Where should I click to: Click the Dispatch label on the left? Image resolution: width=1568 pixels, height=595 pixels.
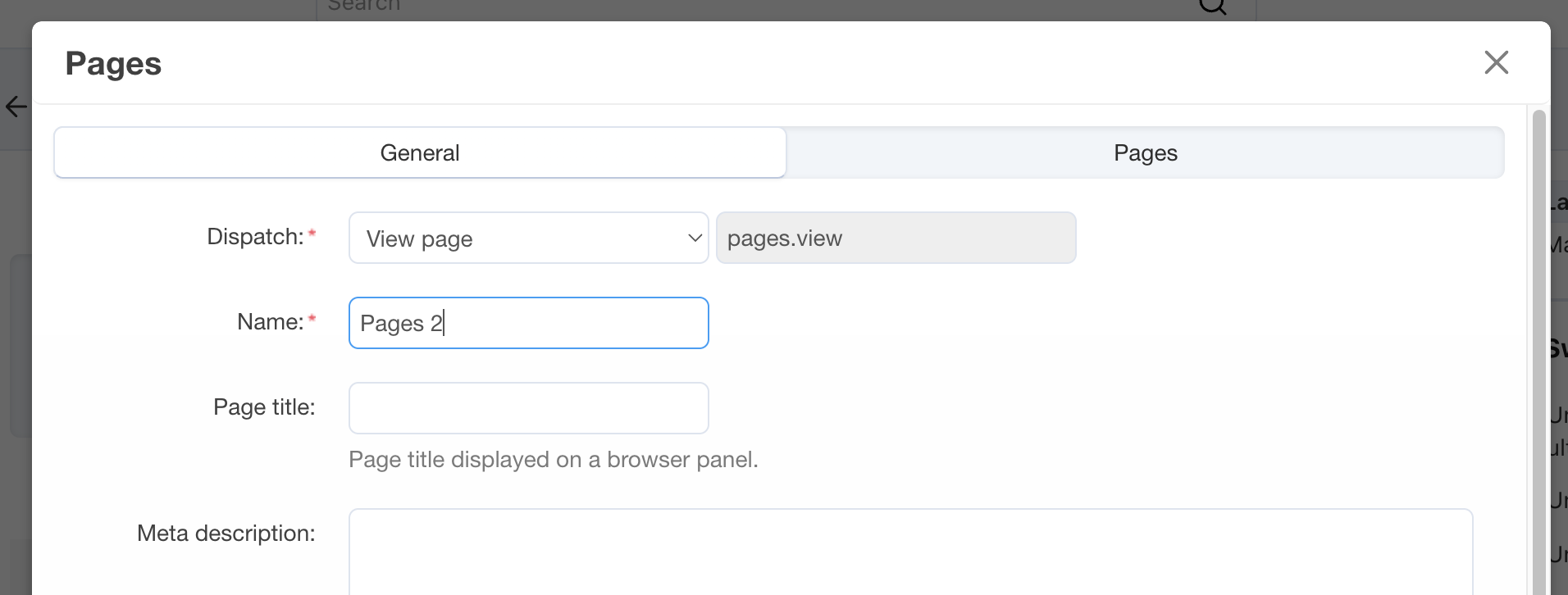tap(256, 236)
